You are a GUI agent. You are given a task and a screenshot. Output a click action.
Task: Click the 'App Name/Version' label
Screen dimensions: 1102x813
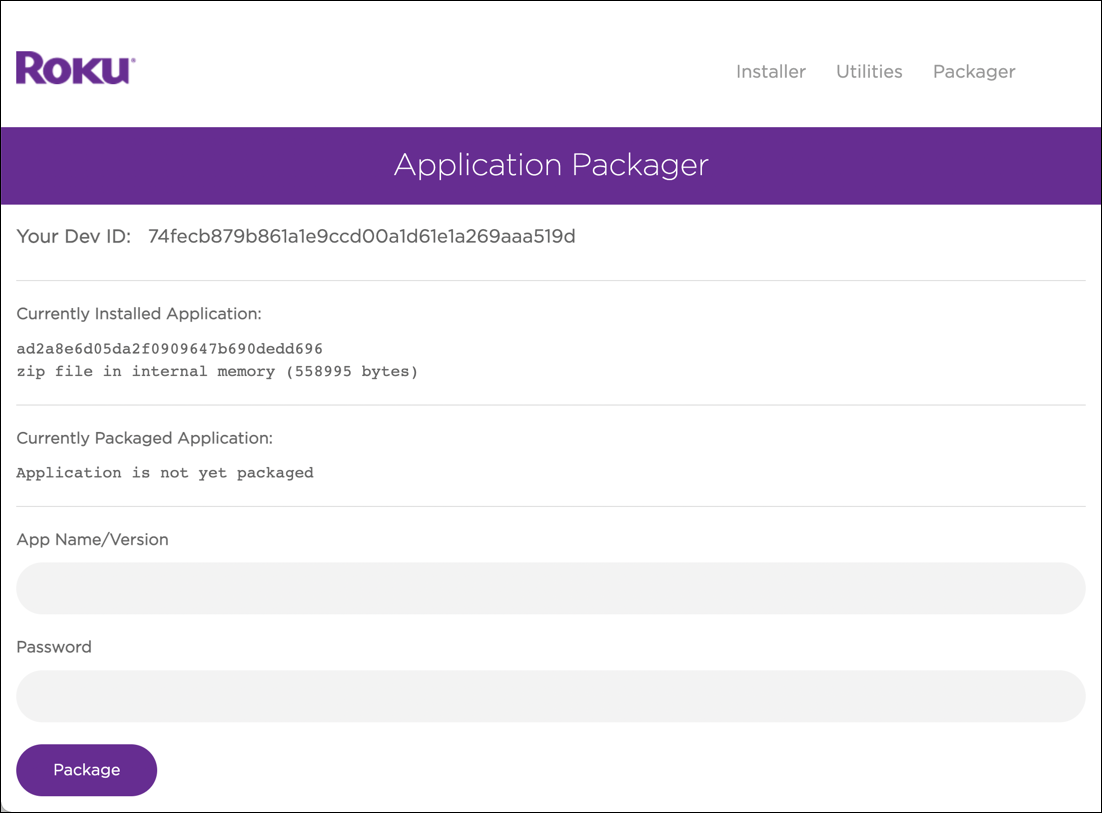(93, 540)
